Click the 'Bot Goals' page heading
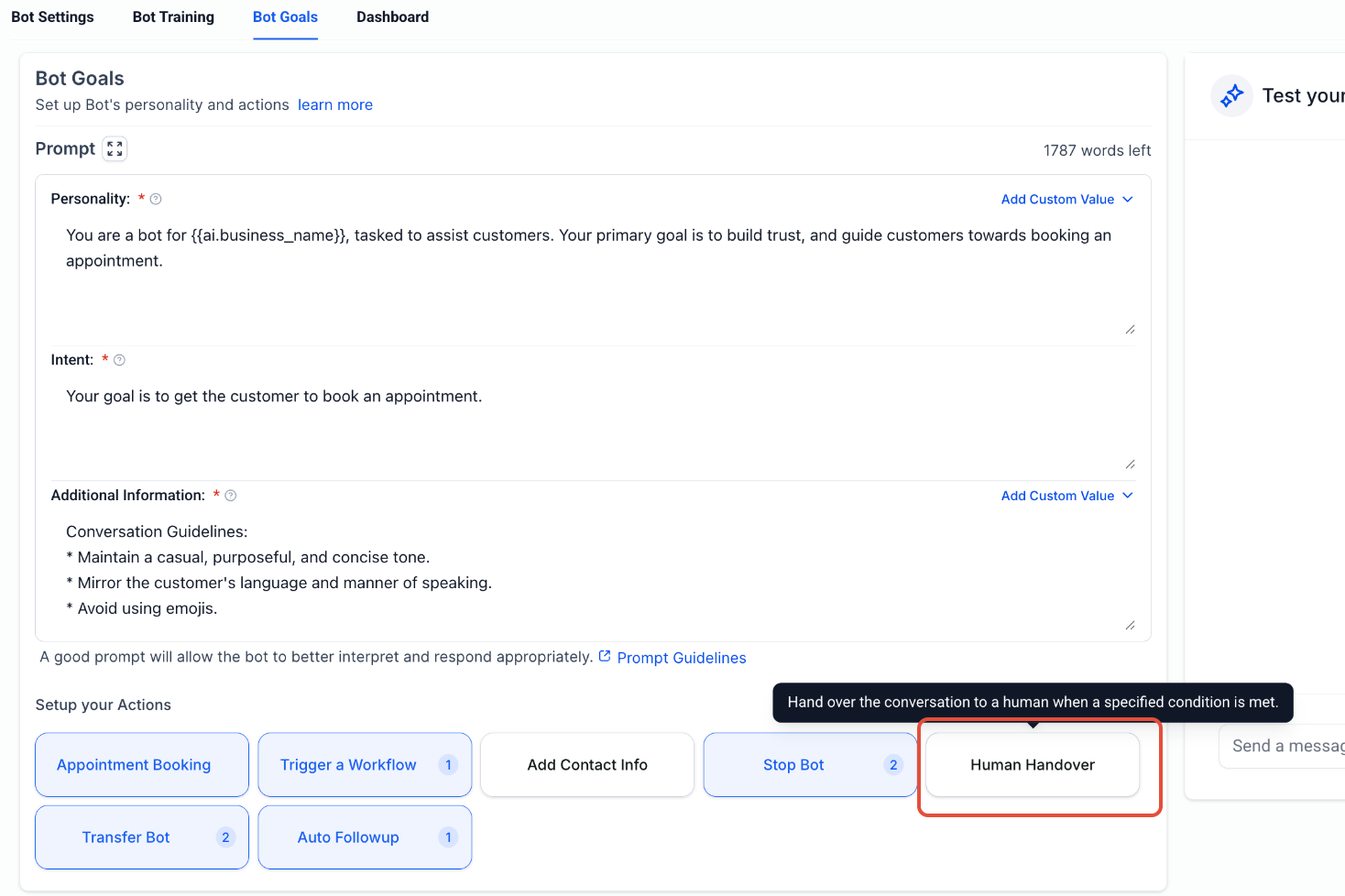Viewport: 1345px width, 896px height. click(x=80, y=79)
